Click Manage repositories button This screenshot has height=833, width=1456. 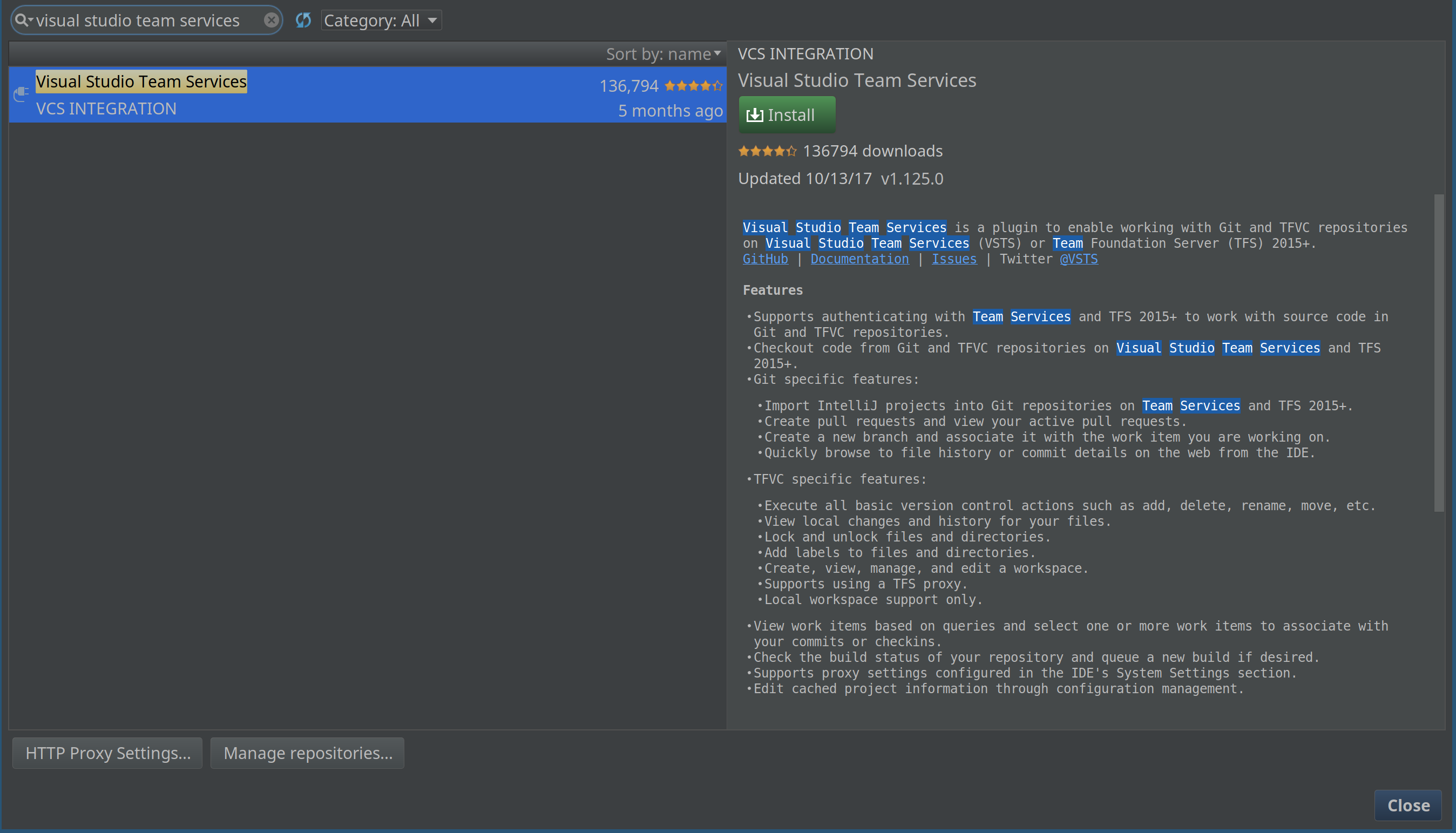point(307,753)
